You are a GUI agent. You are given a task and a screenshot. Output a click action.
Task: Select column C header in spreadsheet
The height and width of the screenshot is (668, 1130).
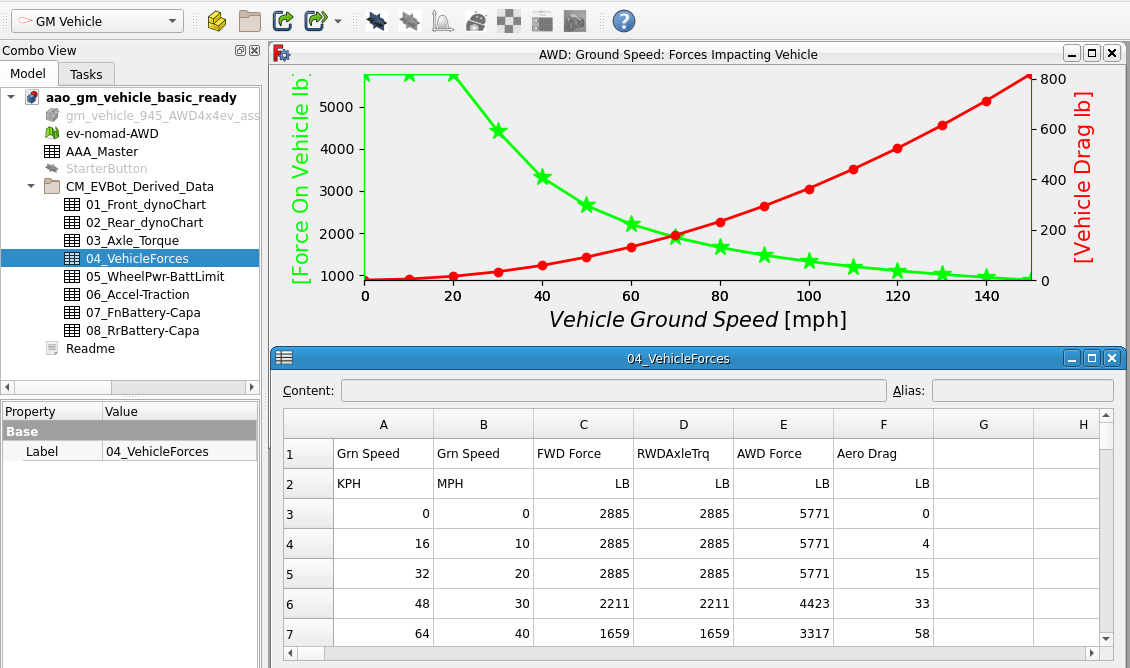(583, 424)
